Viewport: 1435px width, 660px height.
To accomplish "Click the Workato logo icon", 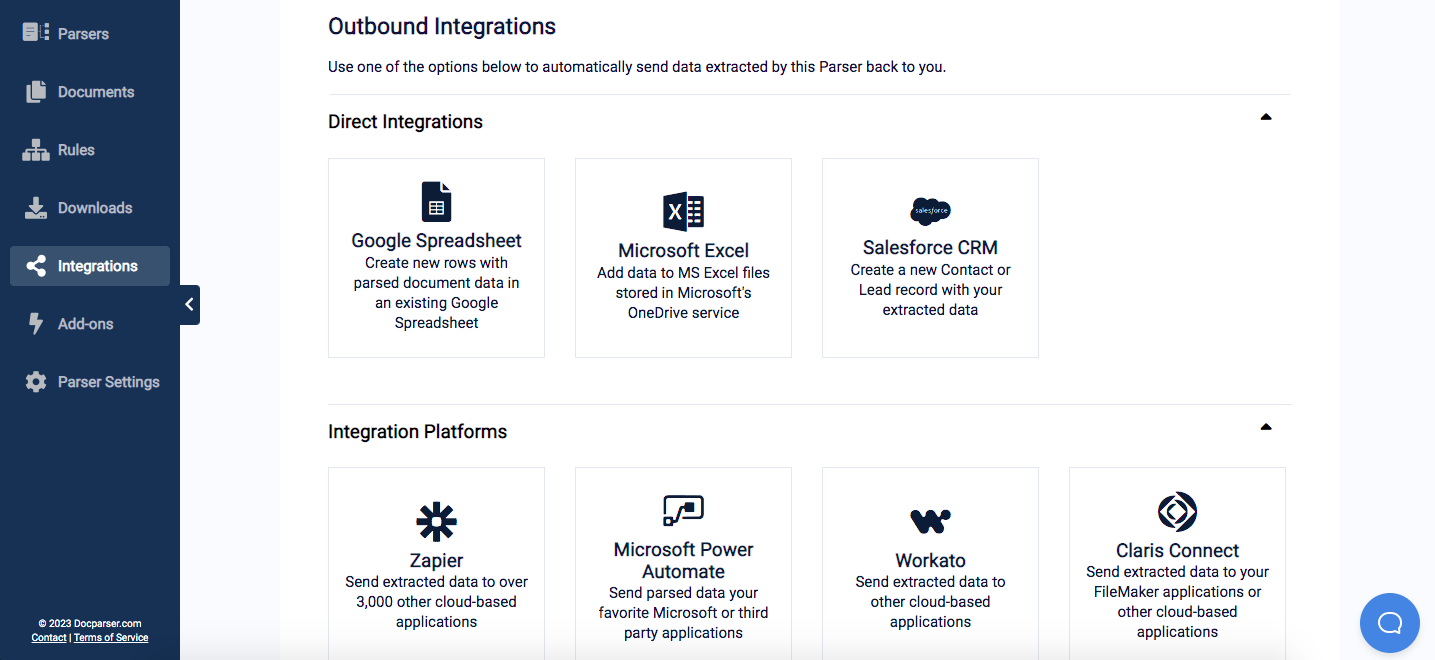I will coord(930,521).
